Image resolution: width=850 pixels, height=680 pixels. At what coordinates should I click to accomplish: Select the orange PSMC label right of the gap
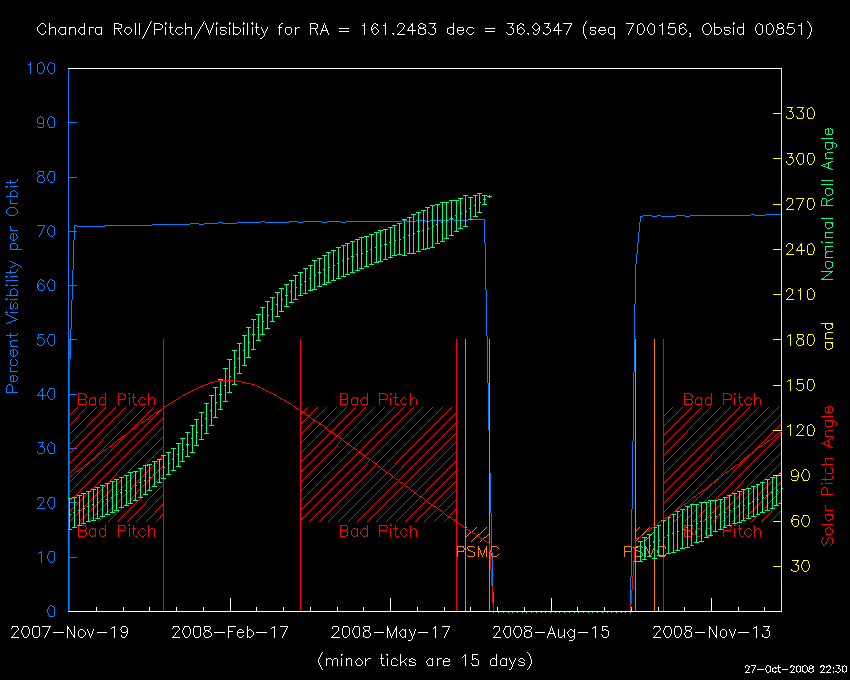(644, 551)
